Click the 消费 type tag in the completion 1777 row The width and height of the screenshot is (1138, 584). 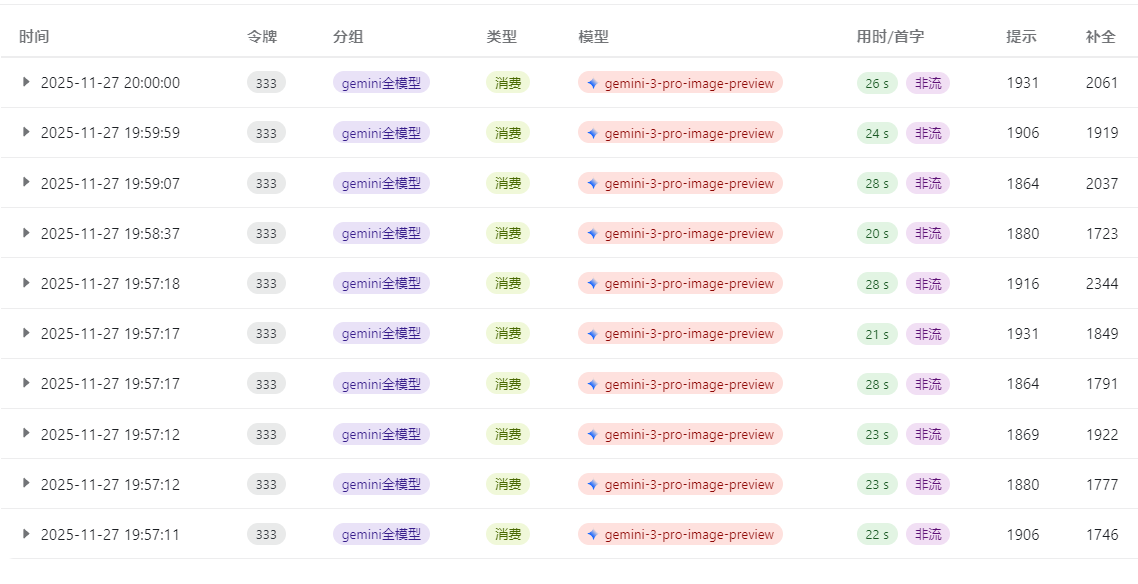pos(508,484)
